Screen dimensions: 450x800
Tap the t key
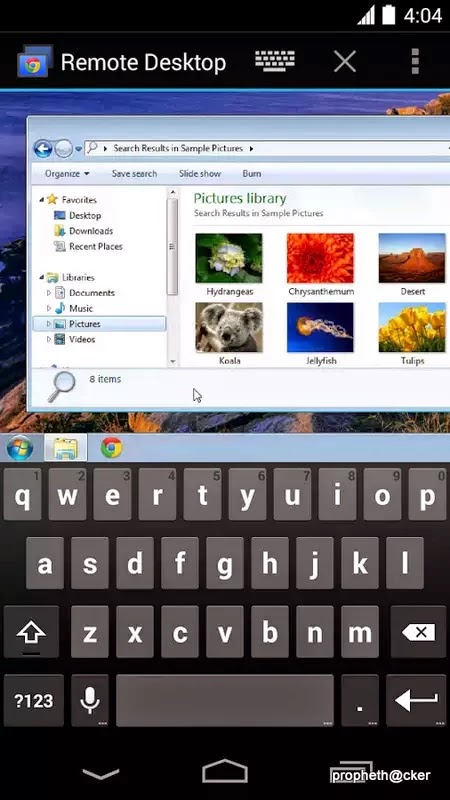tap(203, 495)
